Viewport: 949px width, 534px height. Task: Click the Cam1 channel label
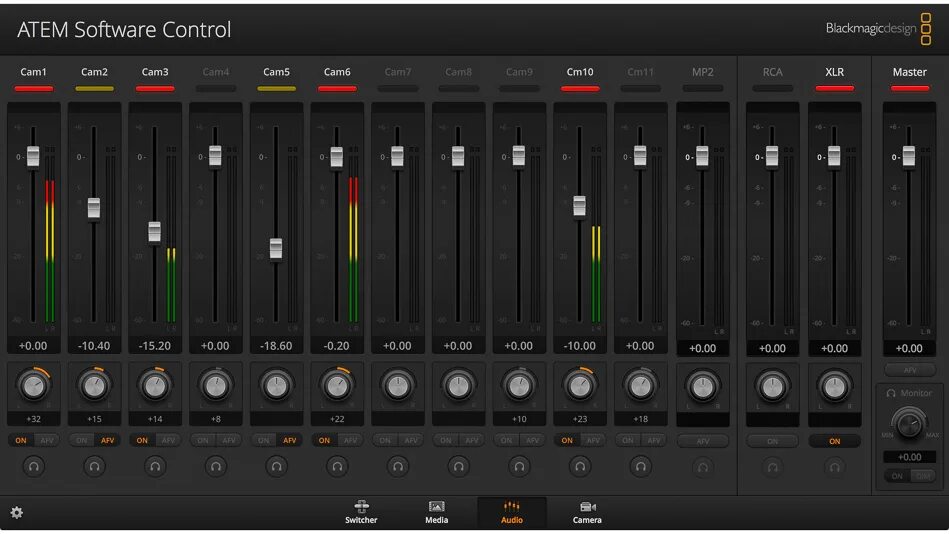[33, 71]
